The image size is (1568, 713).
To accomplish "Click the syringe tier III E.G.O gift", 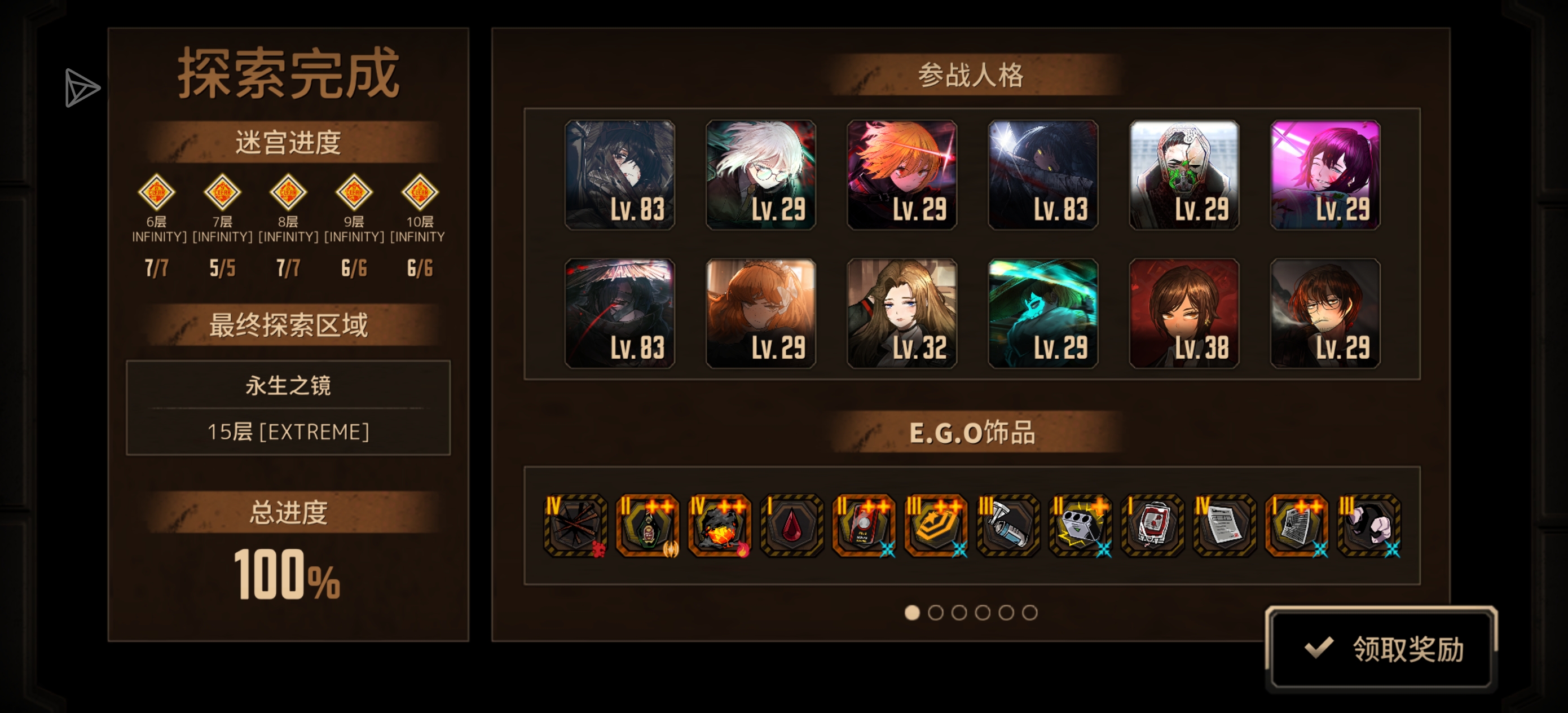I will coord(1008,525).
